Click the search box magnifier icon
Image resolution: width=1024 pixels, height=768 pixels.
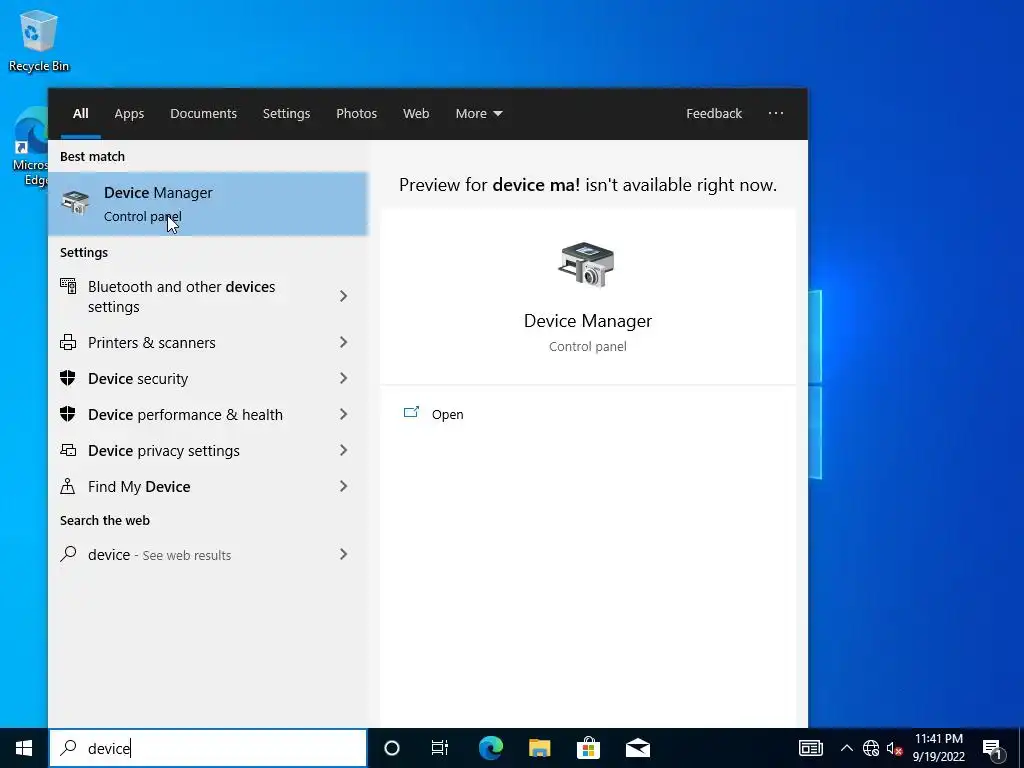[69, 748]
